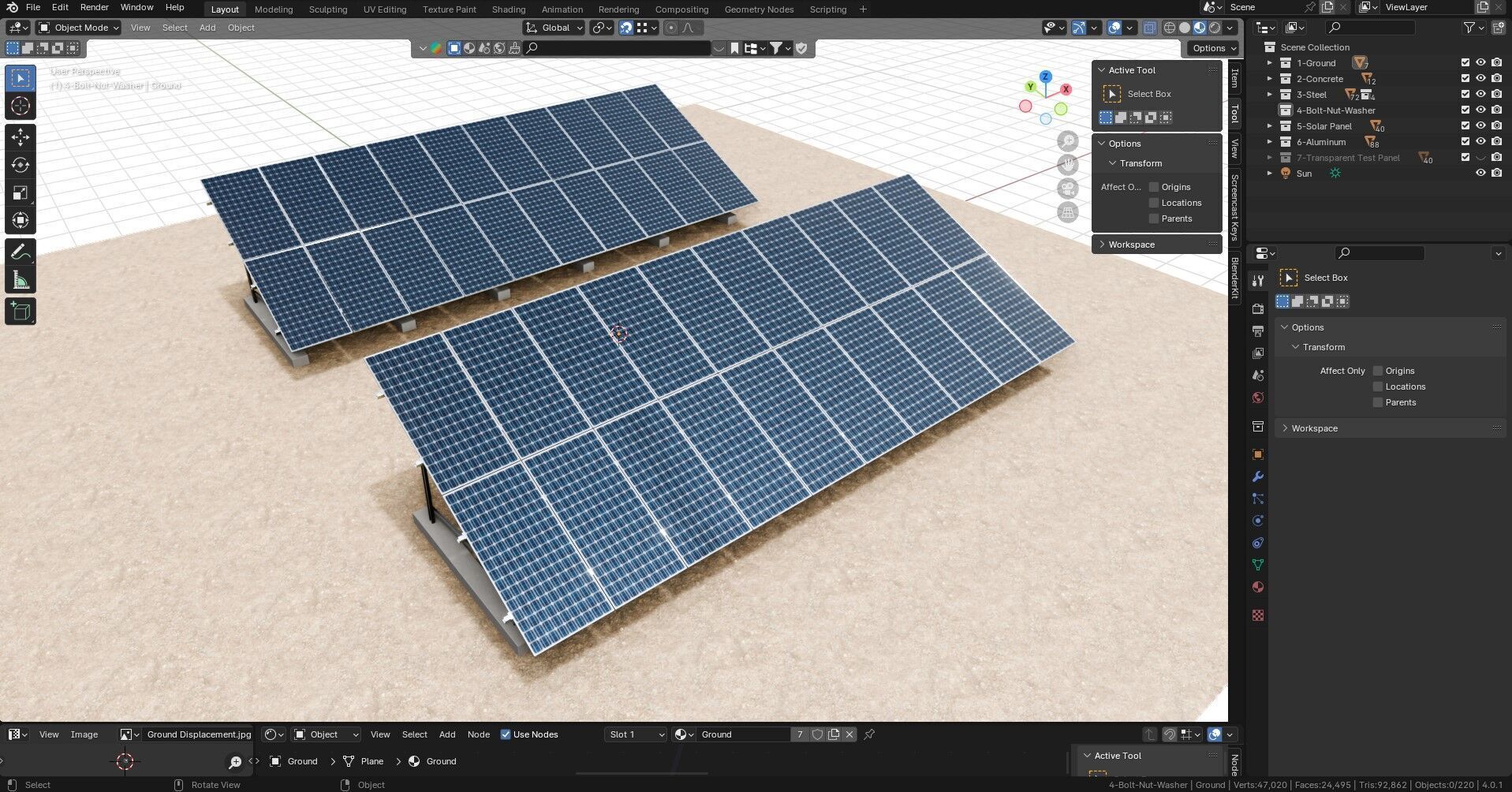Viewport: 1512px width, 792px height.
Task: Open Render properties tab
Action: [x=1258, y=308]
